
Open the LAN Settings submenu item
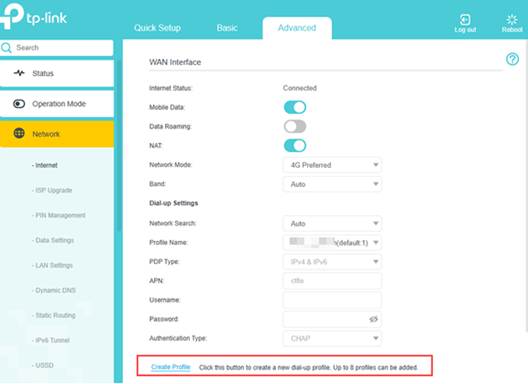tap(53, 265)
